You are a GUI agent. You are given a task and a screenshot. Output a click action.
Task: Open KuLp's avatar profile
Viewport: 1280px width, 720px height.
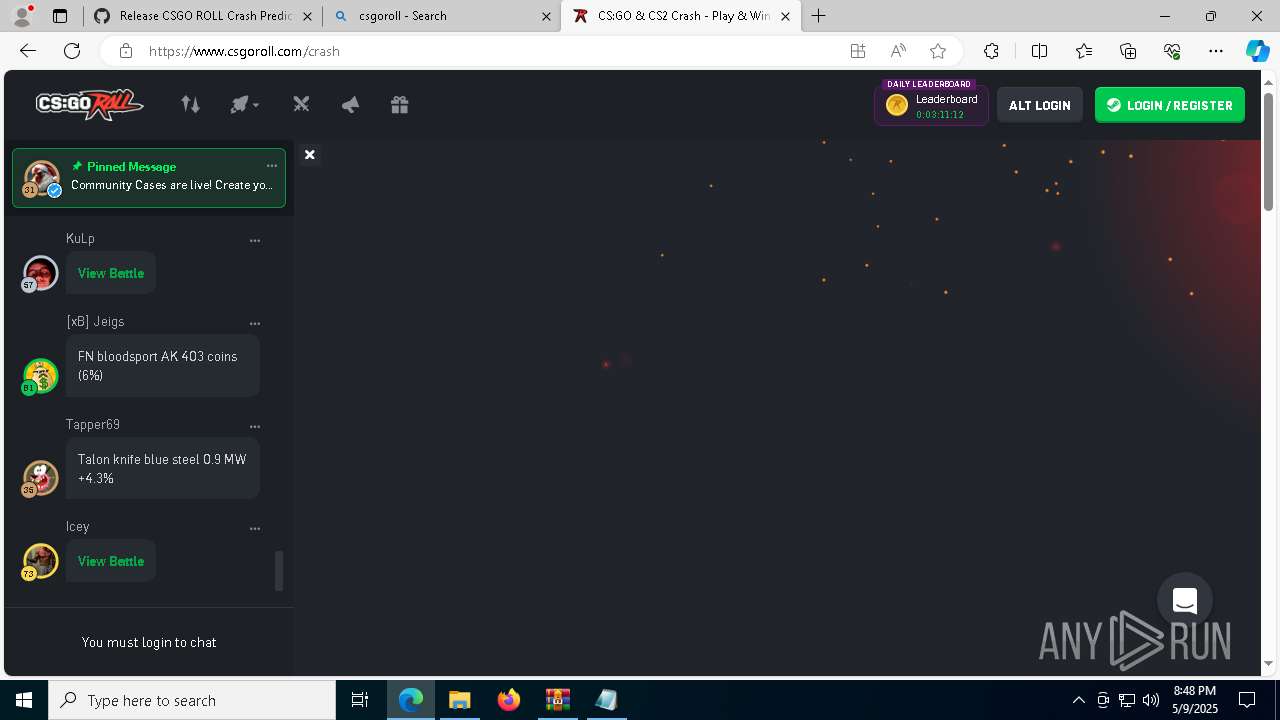point(40,273)
